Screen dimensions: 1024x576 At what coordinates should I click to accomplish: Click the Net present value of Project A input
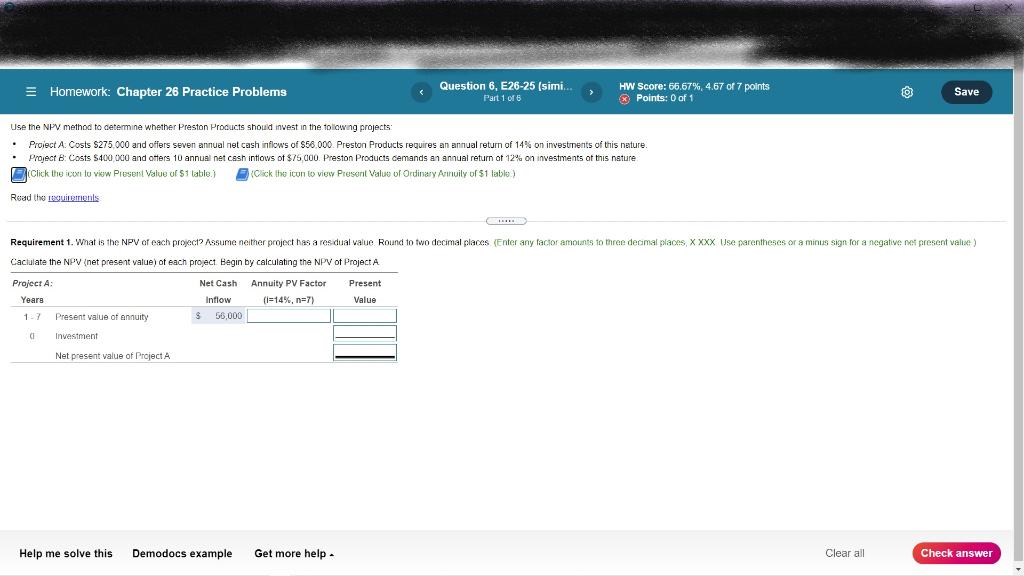pos(365,353)
